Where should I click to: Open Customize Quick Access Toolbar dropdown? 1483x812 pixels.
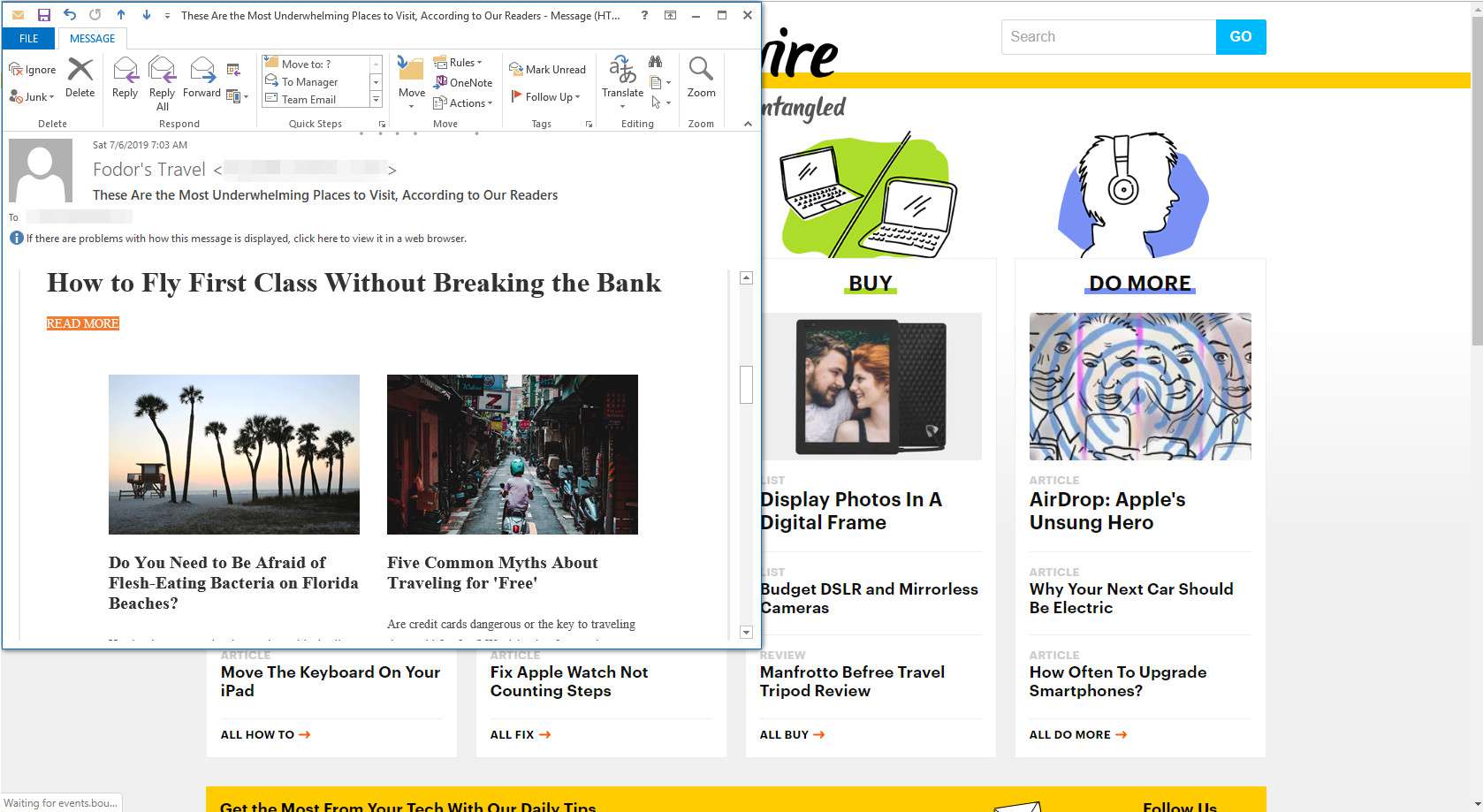coord(167,16)
